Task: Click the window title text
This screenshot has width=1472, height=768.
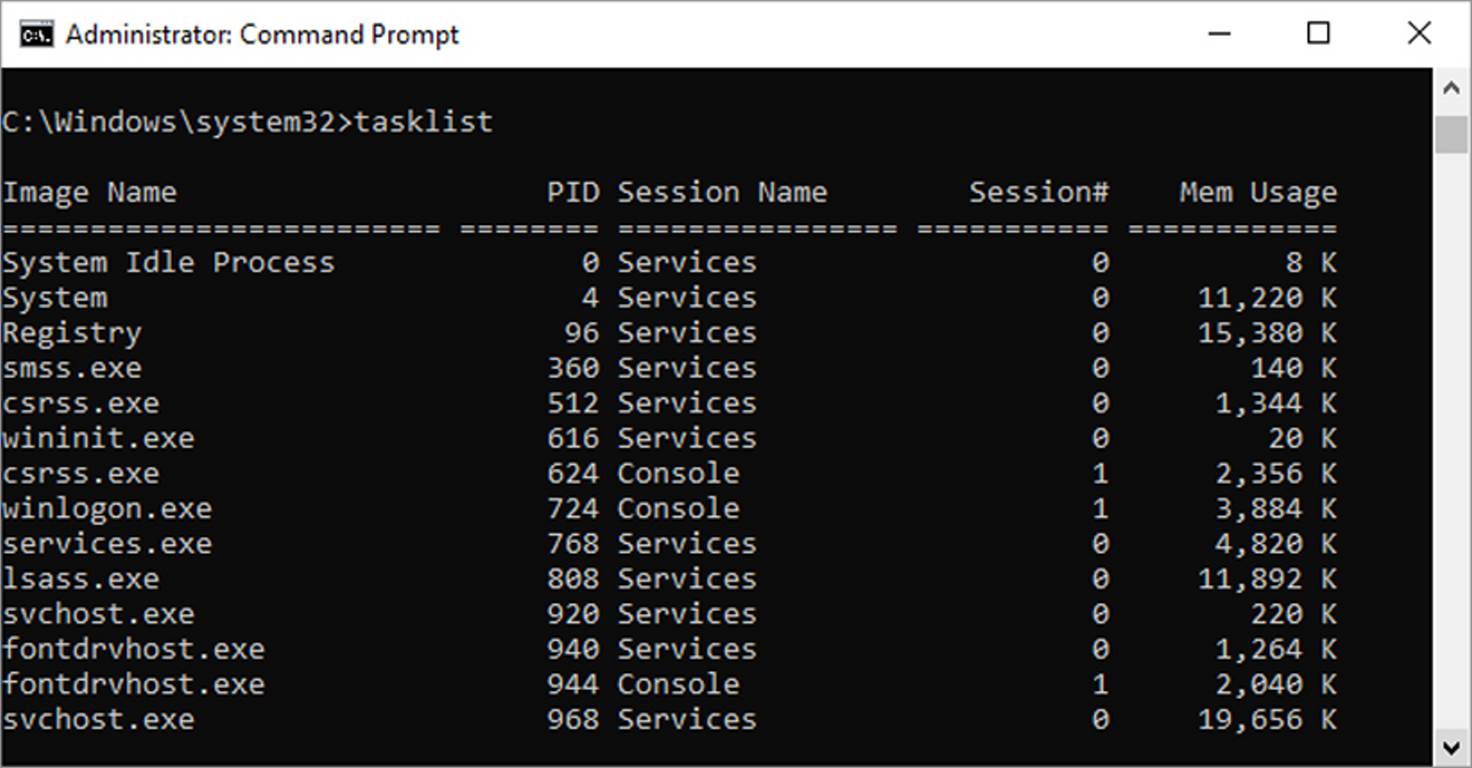Action: 262,35
